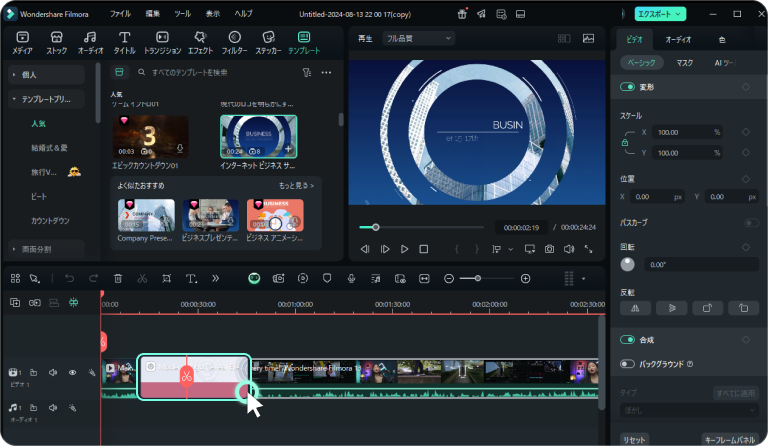
Task: Open the template filter icon
Action: pyautogui.click(x=307, y=72)
